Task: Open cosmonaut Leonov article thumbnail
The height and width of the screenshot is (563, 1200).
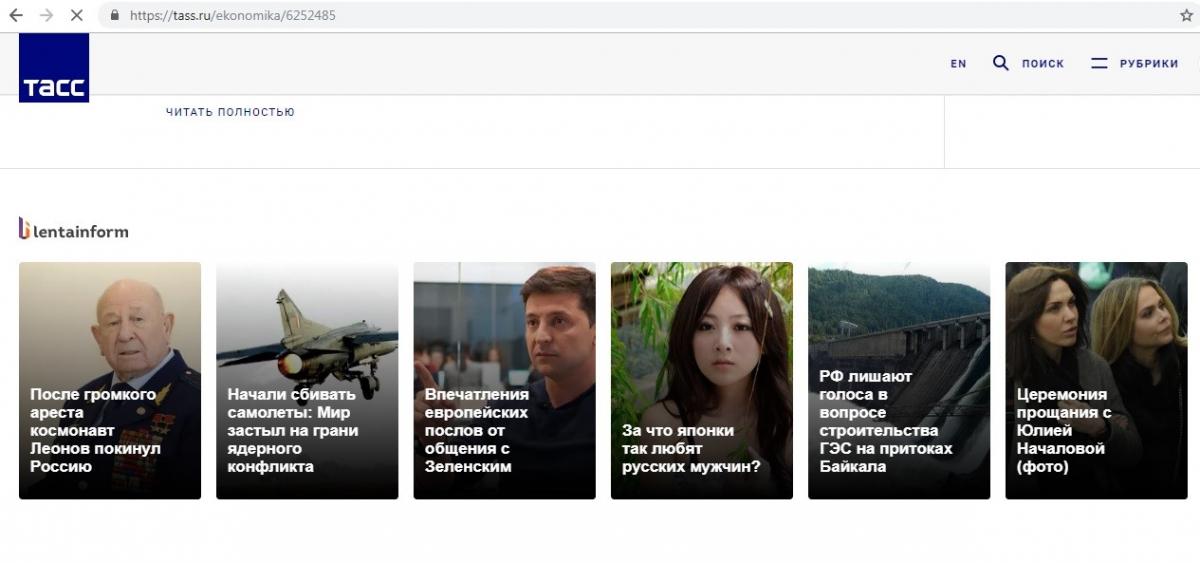Action: [x=110, y=380]
